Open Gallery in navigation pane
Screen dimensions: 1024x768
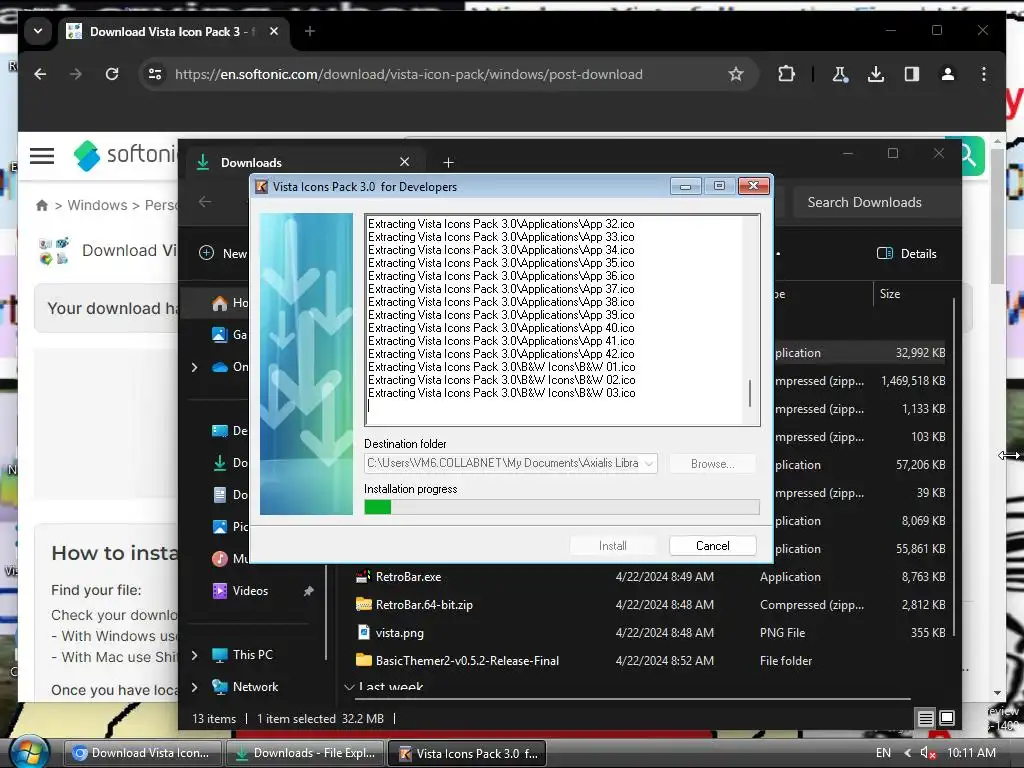click(x=230, y=335)
